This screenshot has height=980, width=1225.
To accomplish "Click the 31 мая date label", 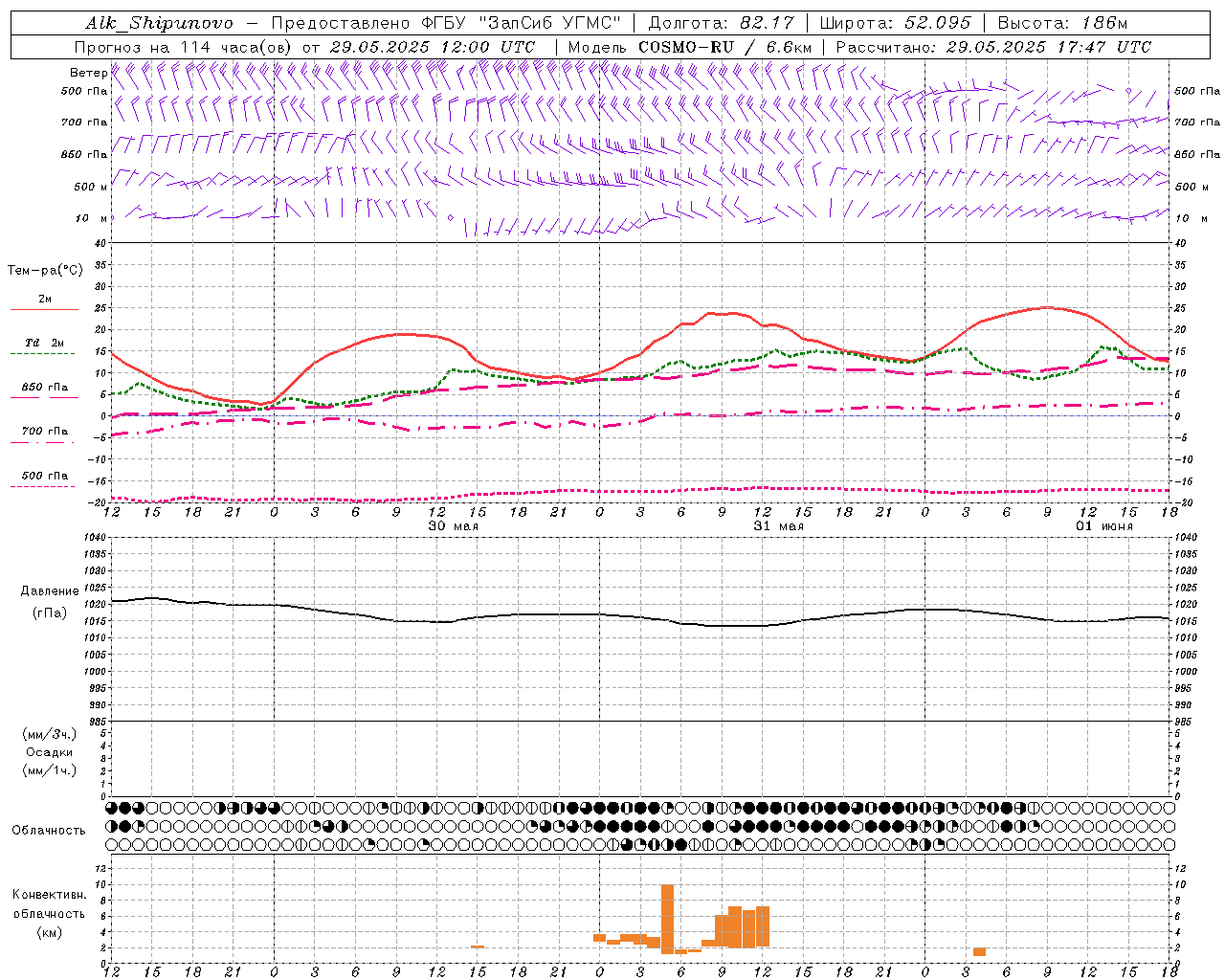I will pos(778,526).
